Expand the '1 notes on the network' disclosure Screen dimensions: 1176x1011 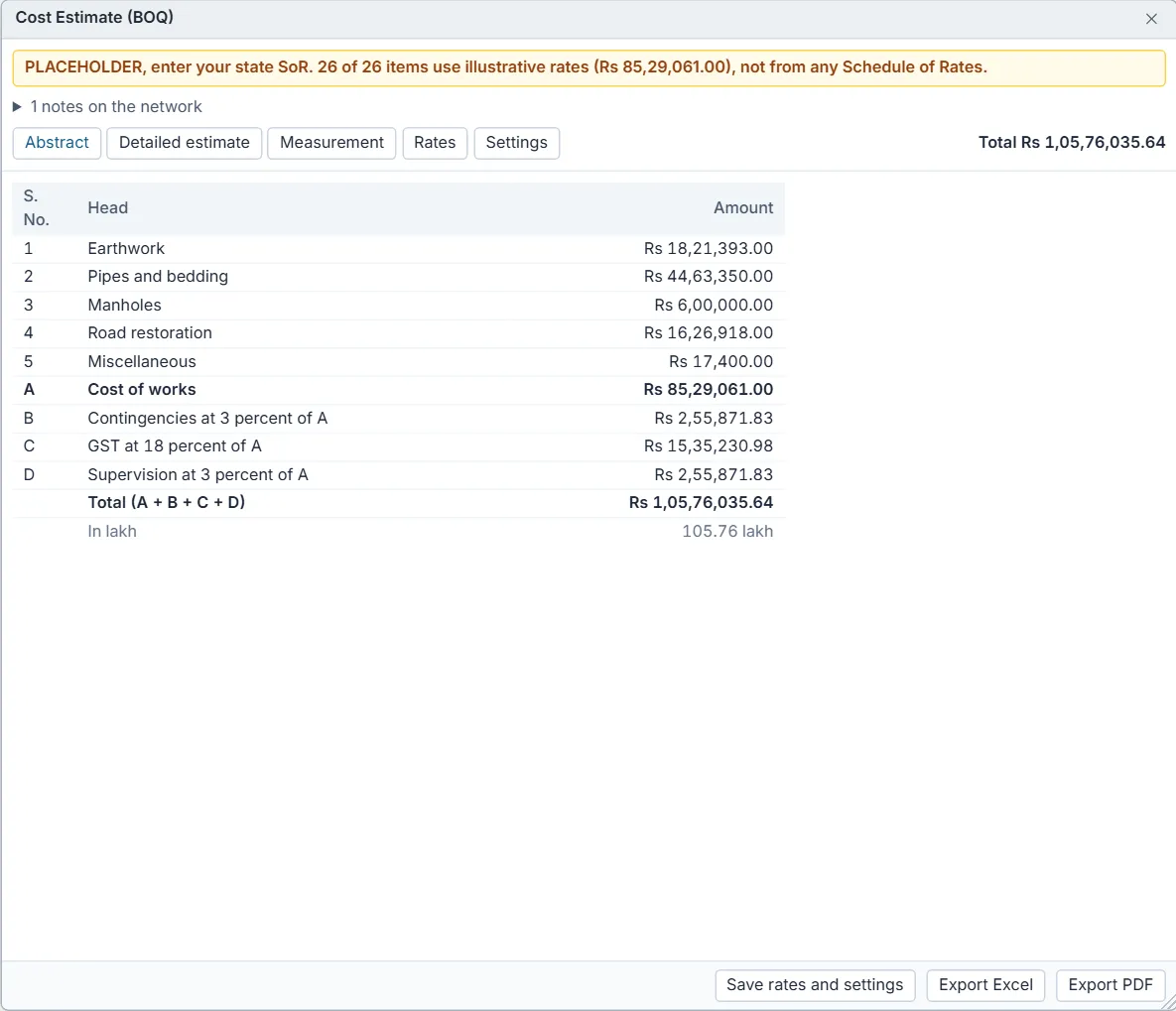coord(108,106)
